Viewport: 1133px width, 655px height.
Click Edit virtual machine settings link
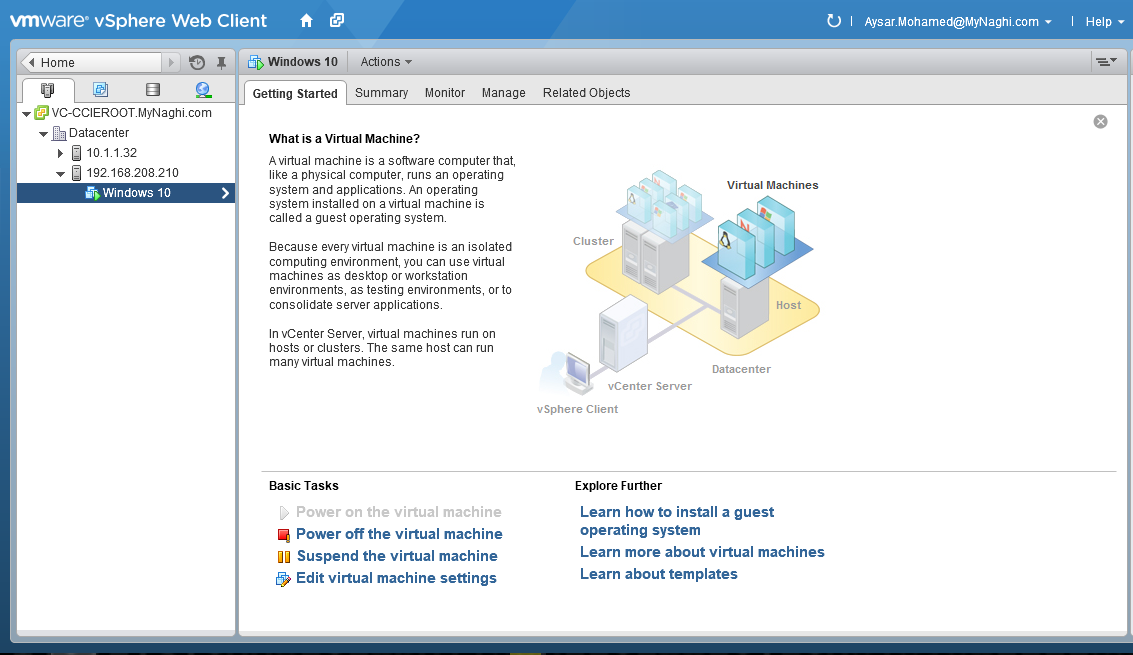tap(396, 578)
